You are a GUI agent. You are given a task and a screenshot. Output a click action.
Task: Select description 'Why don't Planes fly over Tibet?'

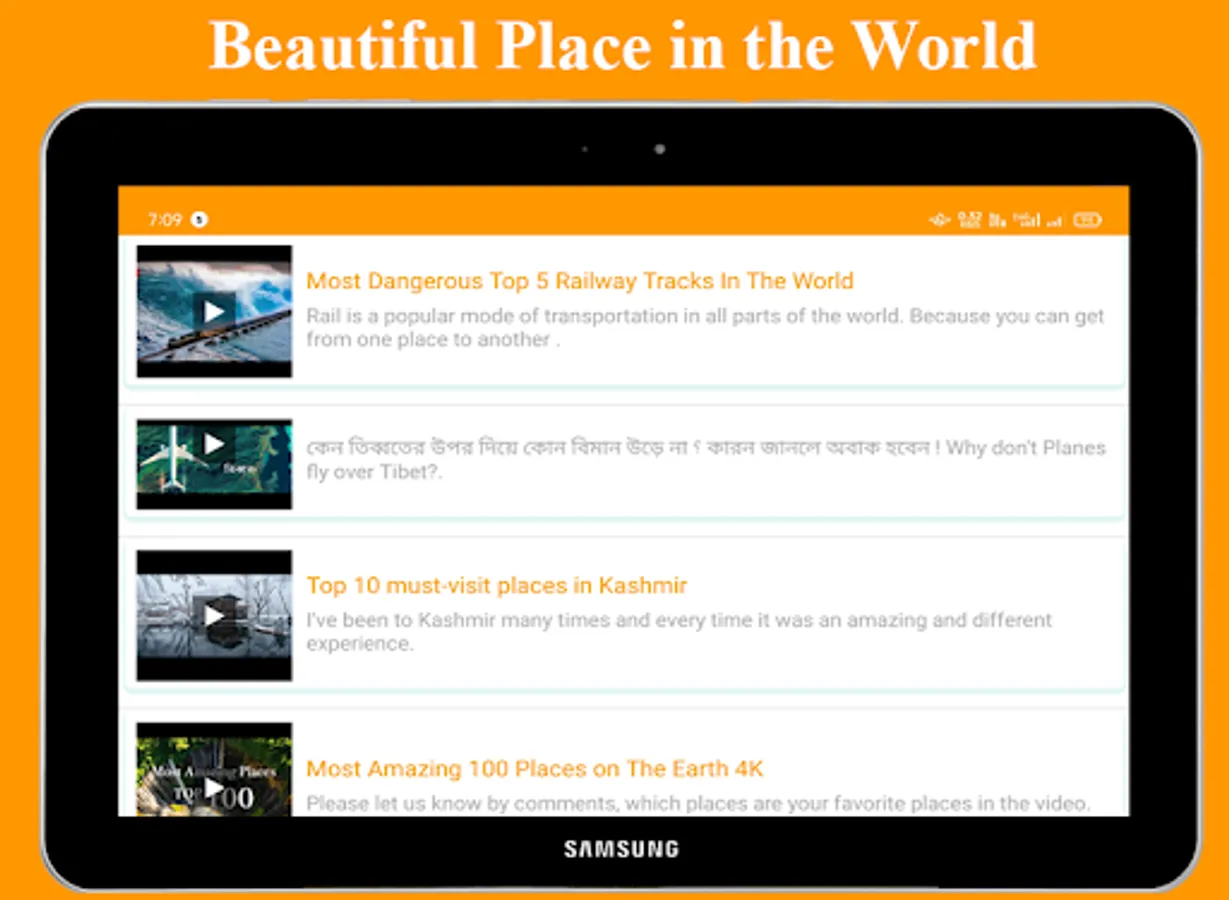pyautogui.click(x=705, y=459)
